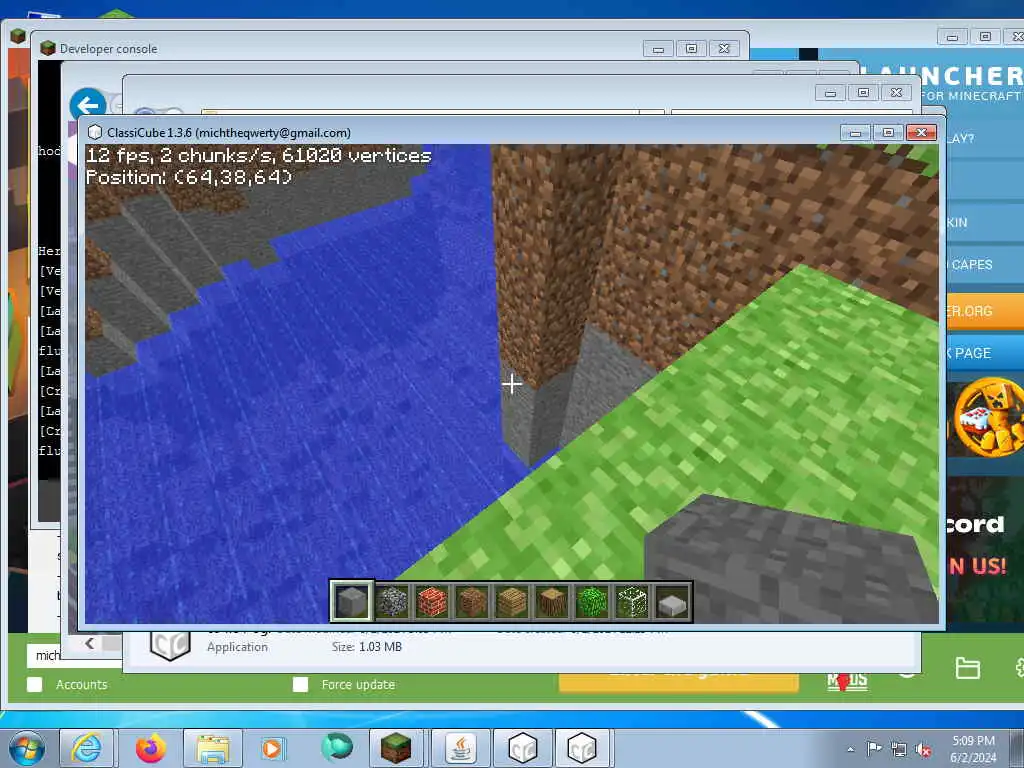Click the muted volume tray icon

point(923,750)
